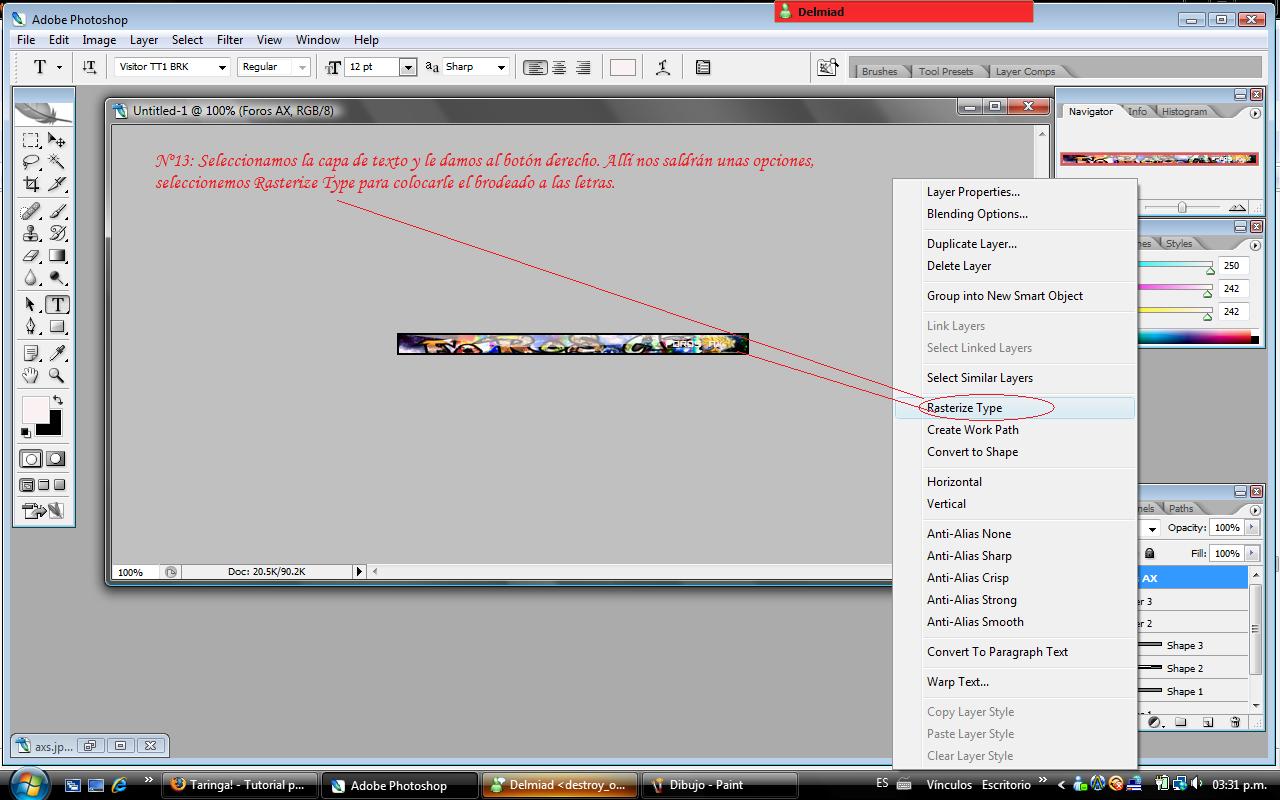Choose Convert to Shape in context menu
This screenshot has height=800, width=1280.
(x=1015, y=452)
